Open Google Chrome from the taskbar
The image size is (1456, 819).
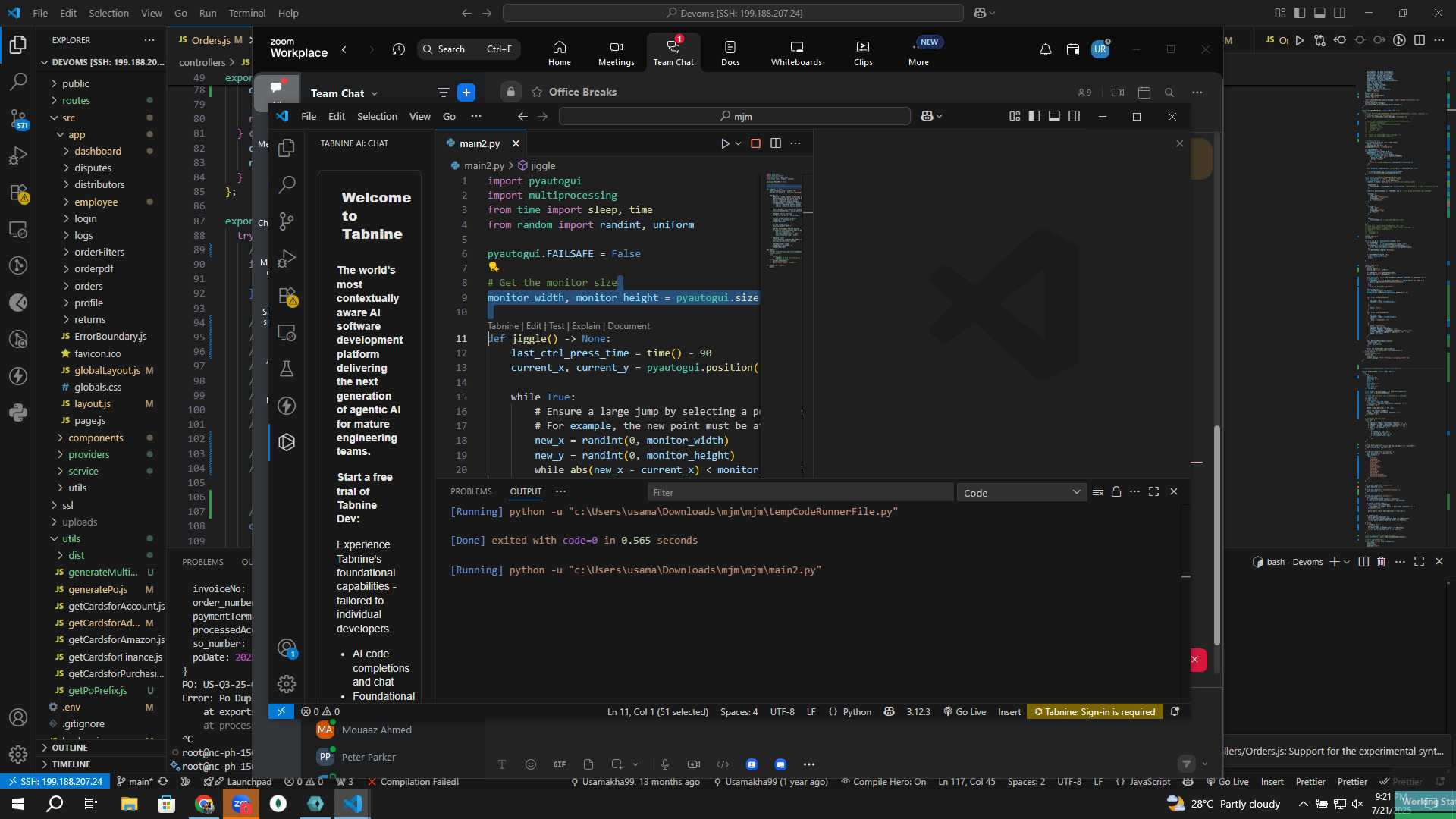204,804
